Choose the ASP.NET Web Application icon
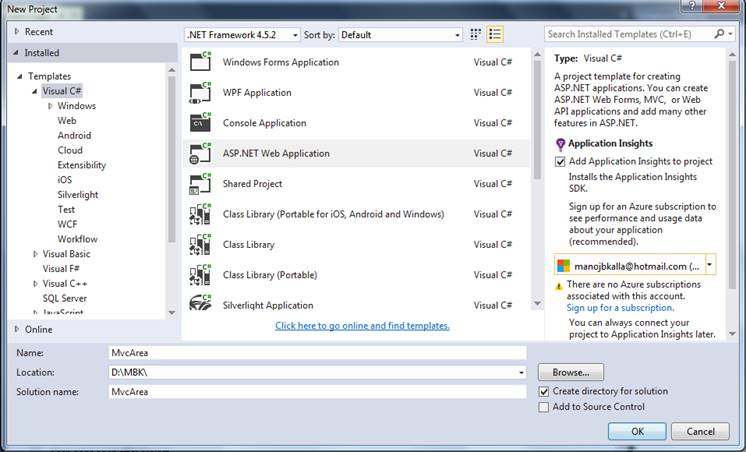 tap(200, 153)
